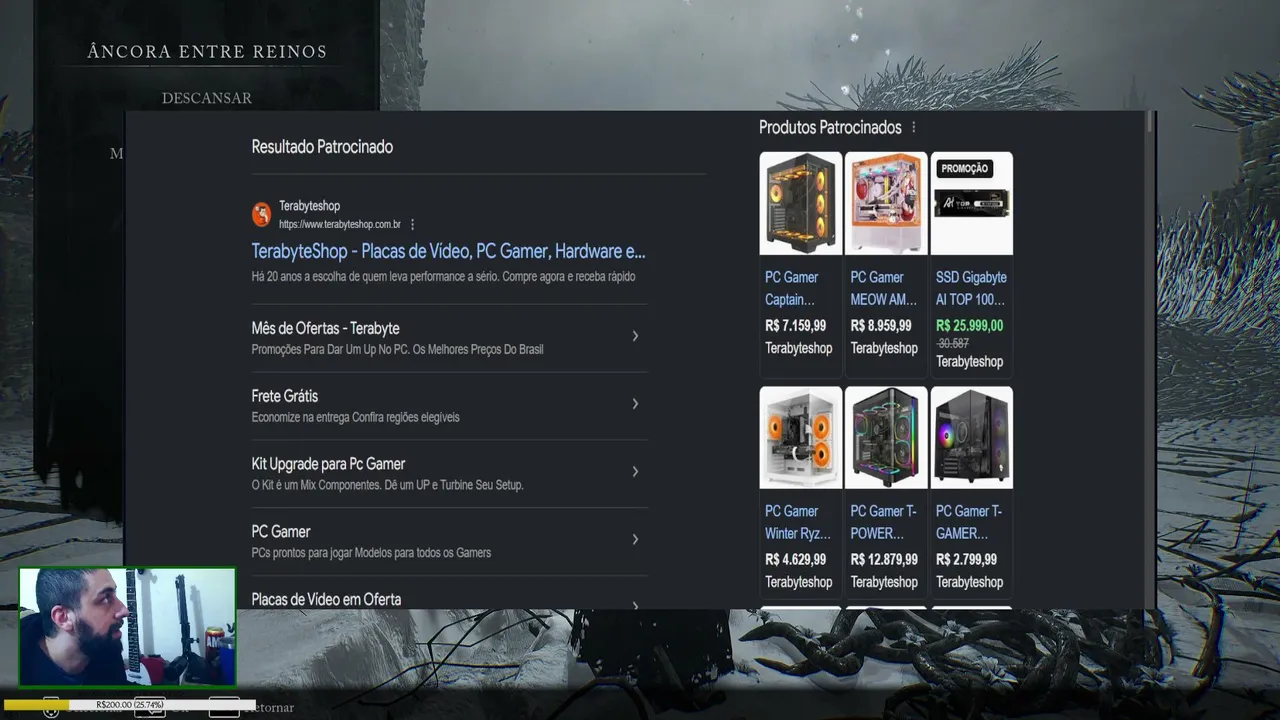Open the PC Gamer T-GAMER product image
This screenshot has width=1280, height=720.
[971, 437]
